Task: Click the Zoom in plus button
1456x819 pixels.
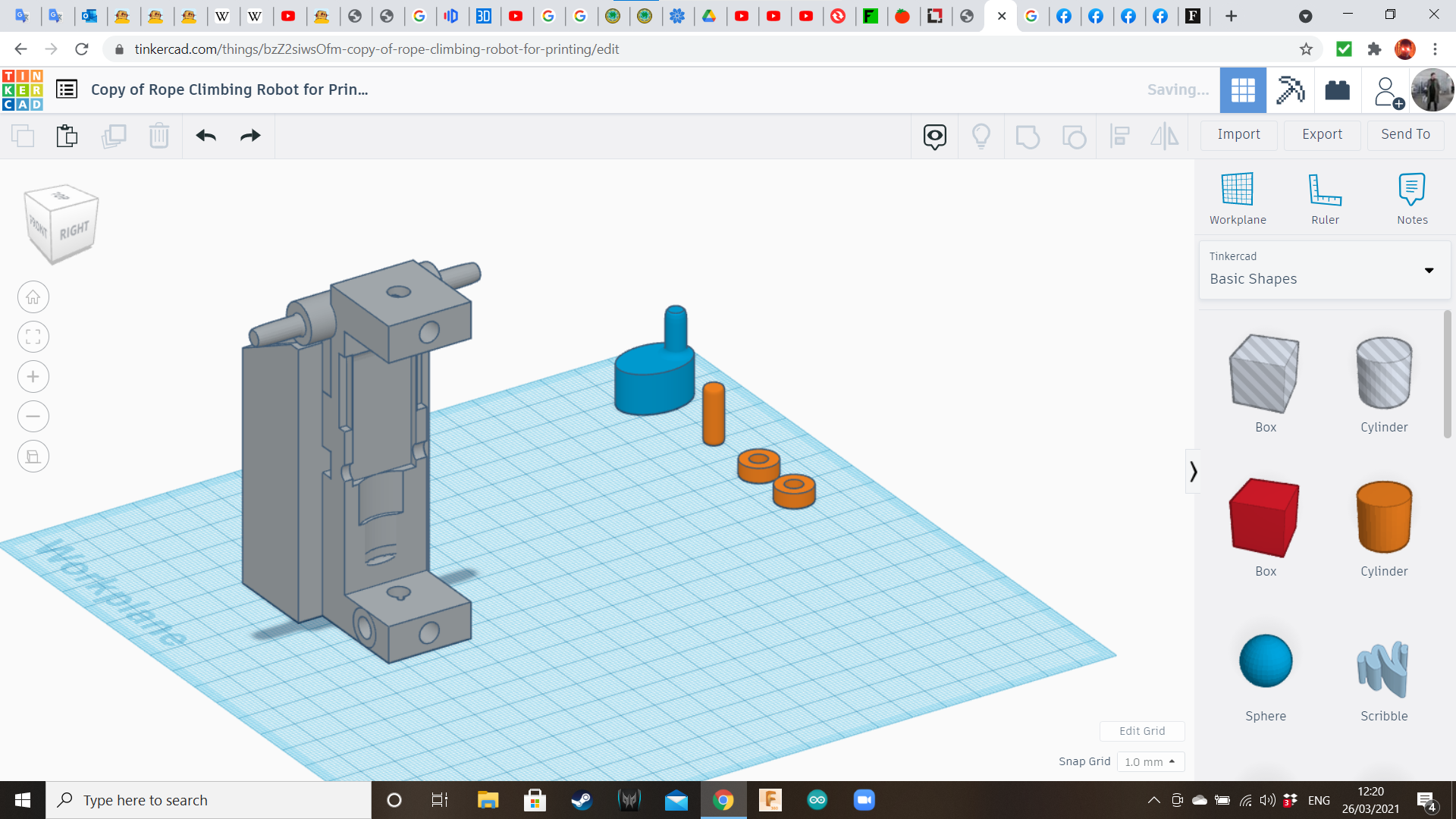Action: [33, 377]
